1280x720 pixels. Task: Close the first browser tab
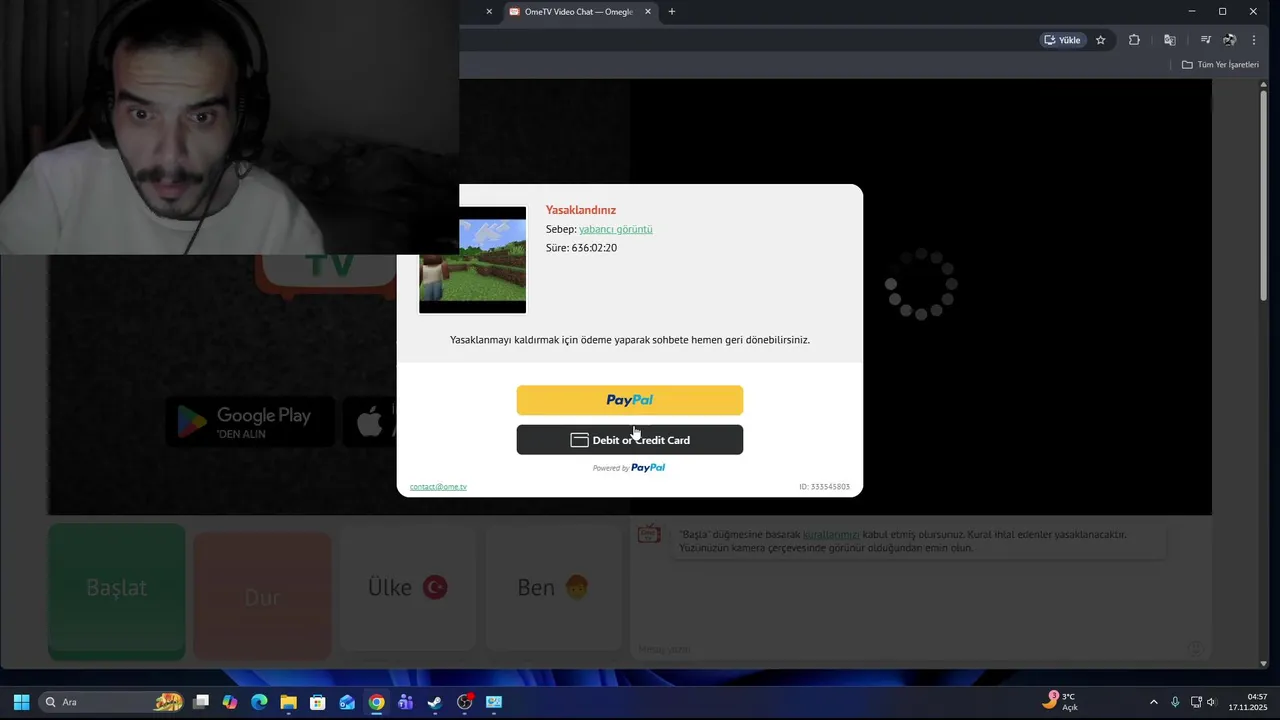coord(489,12)
